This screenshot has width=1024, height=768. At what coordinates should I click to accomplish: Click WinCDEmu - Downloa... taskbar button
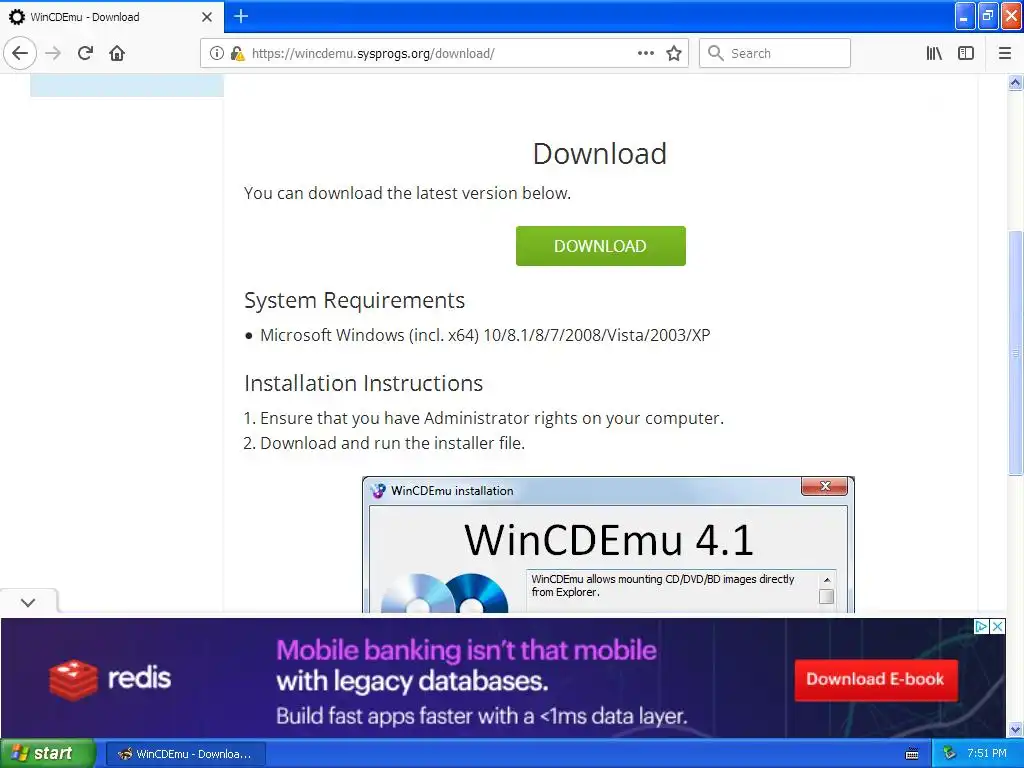click(185, 754)
